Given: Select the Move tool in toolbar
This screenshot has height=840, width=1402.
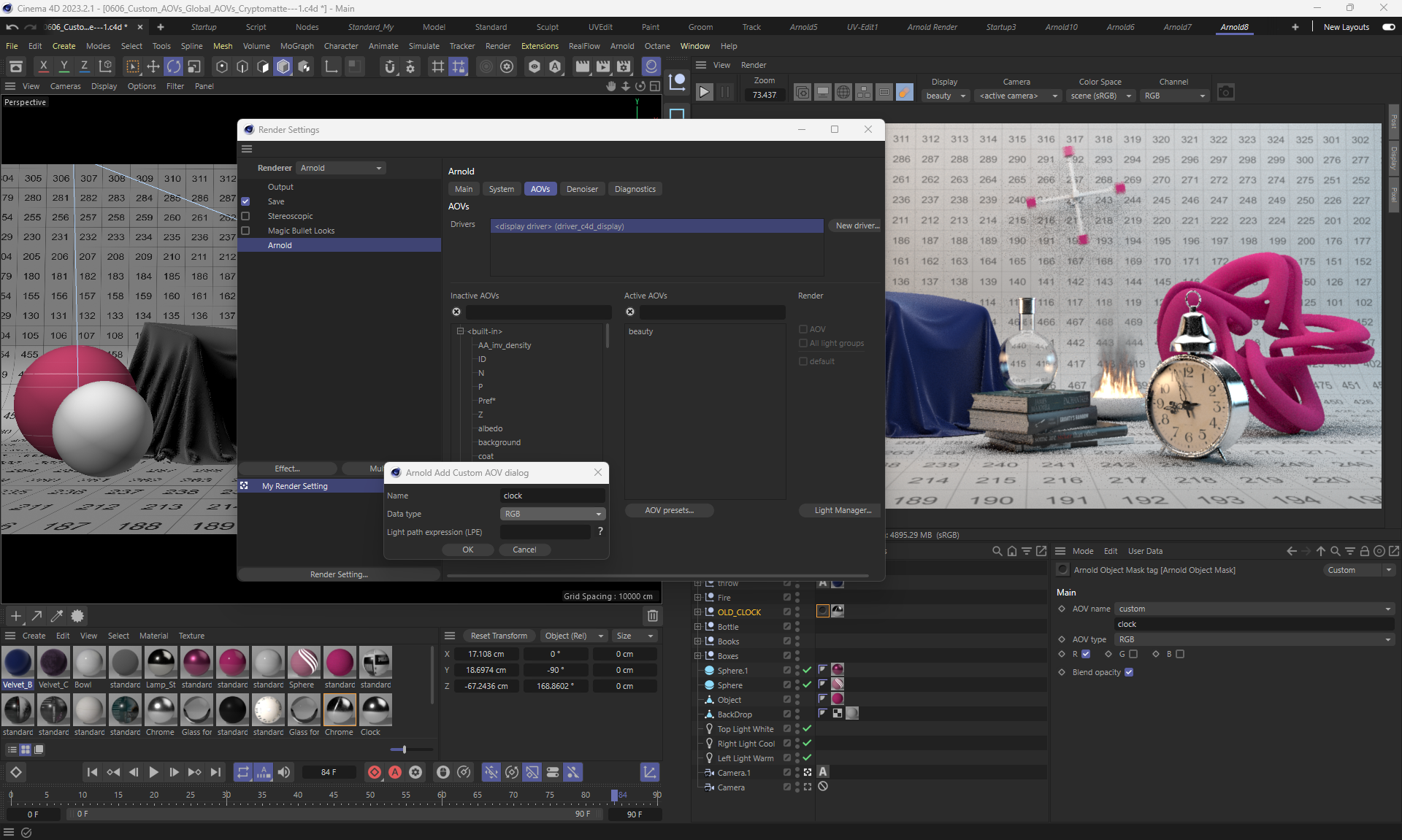Looking at the screenshot, I should click(153, 67).
